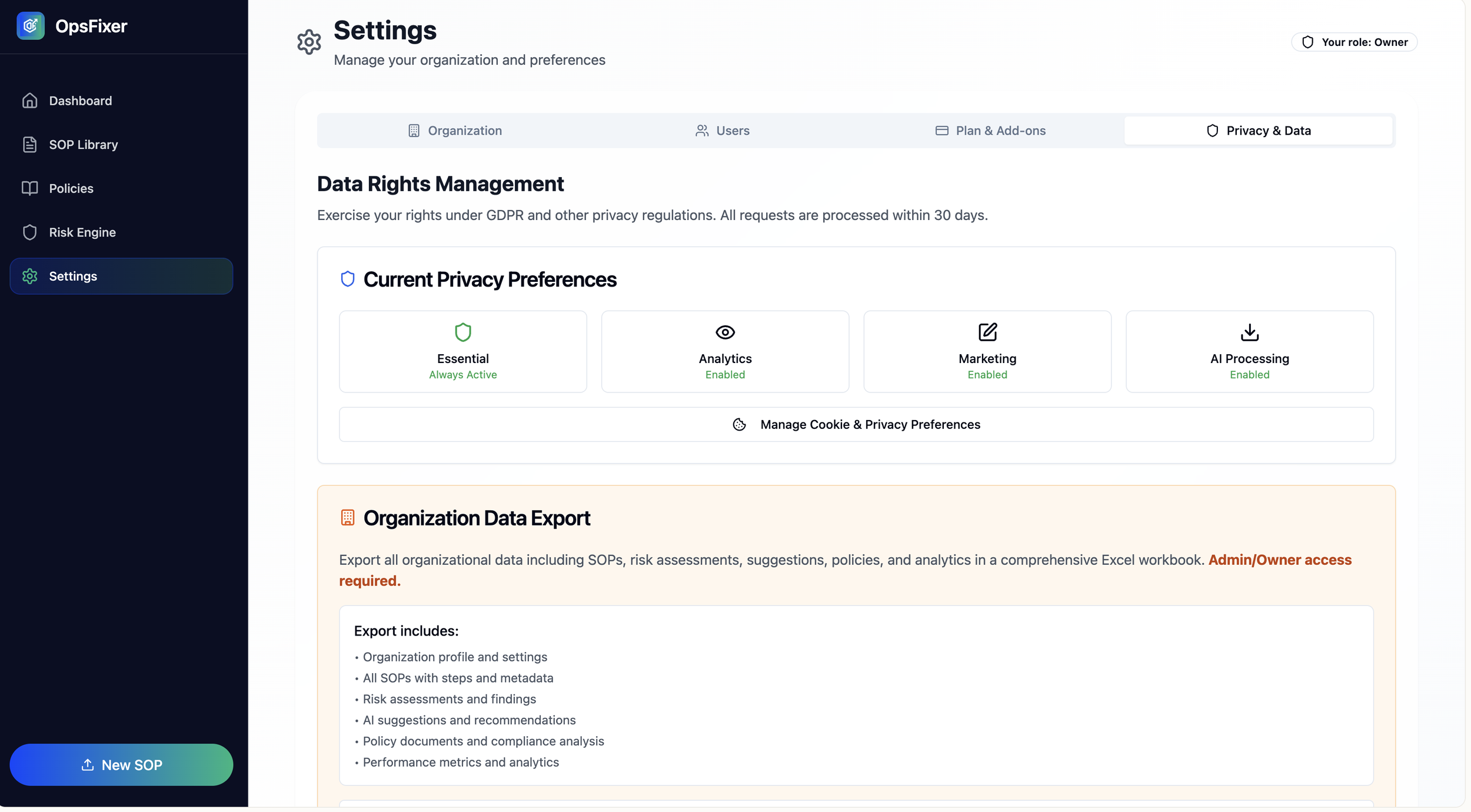1471x812 pixels.
Task: Switch to the Plan & Add-ons tab
Action: [x=990, y=131]
